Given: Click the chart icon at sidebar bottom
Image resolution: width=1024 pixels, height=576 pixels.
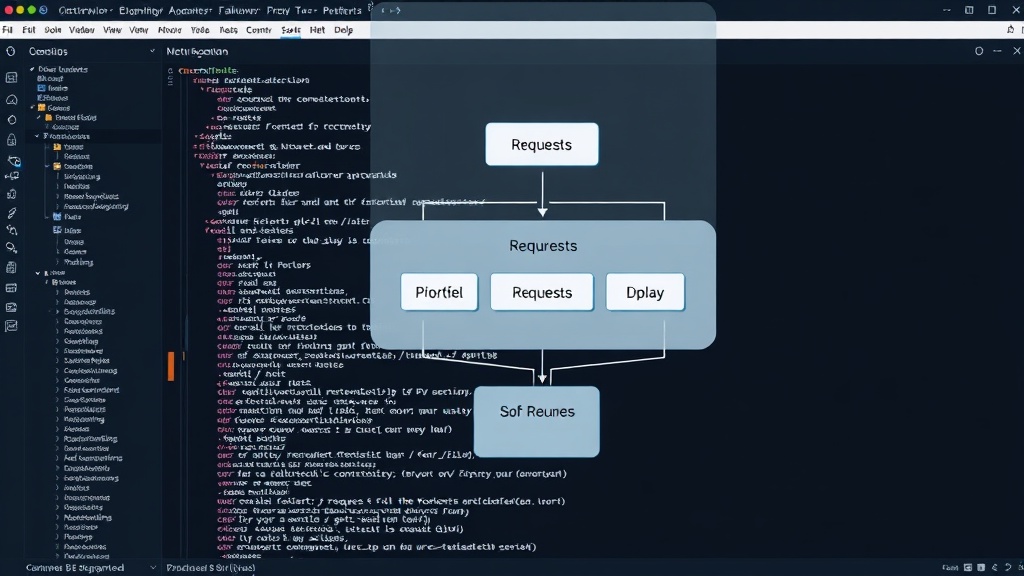Looking at the screenshot, I should (11, 326).
